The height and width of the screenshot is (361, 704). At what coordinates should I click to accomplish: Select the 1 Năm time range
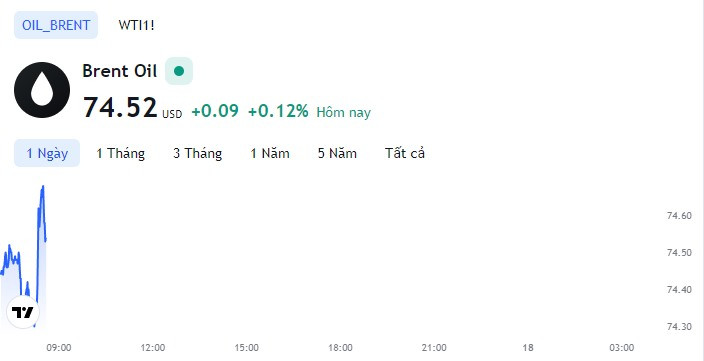(x=270, y=154)
